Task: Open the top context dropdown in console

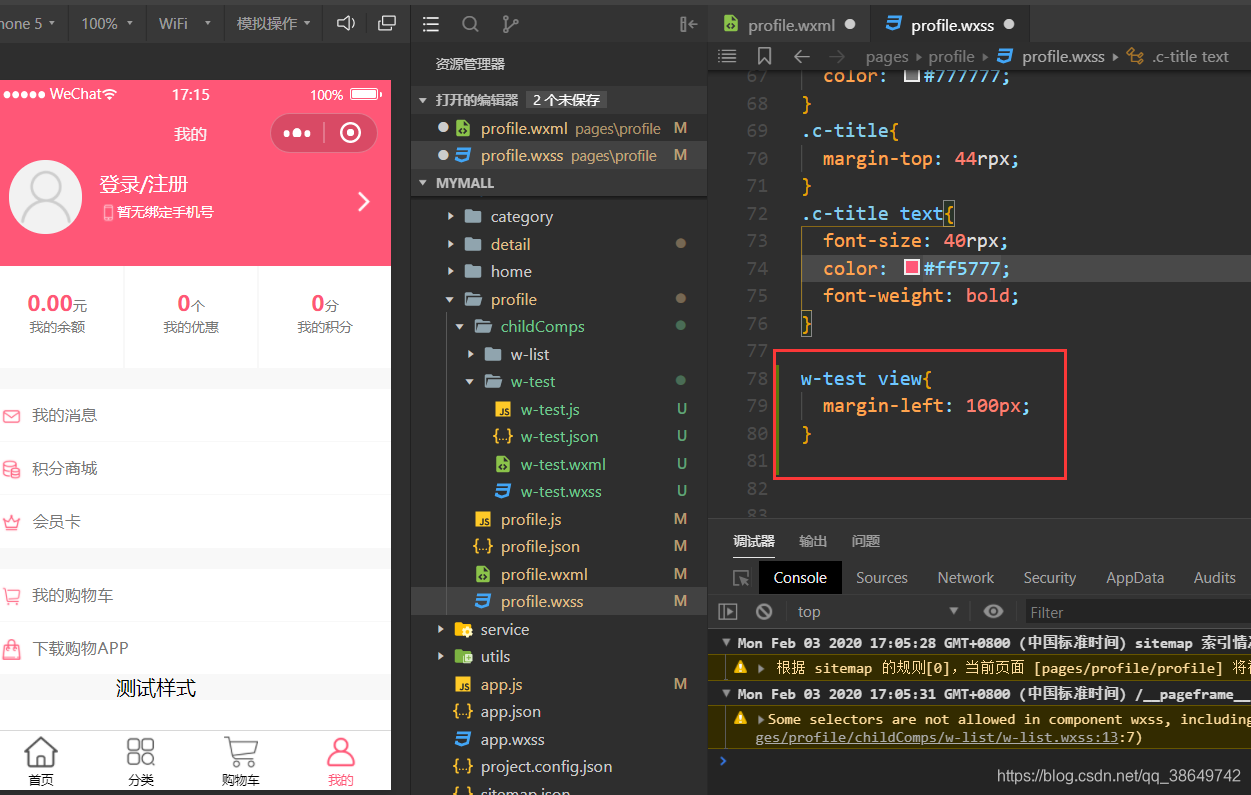Action: pos(877,611)
